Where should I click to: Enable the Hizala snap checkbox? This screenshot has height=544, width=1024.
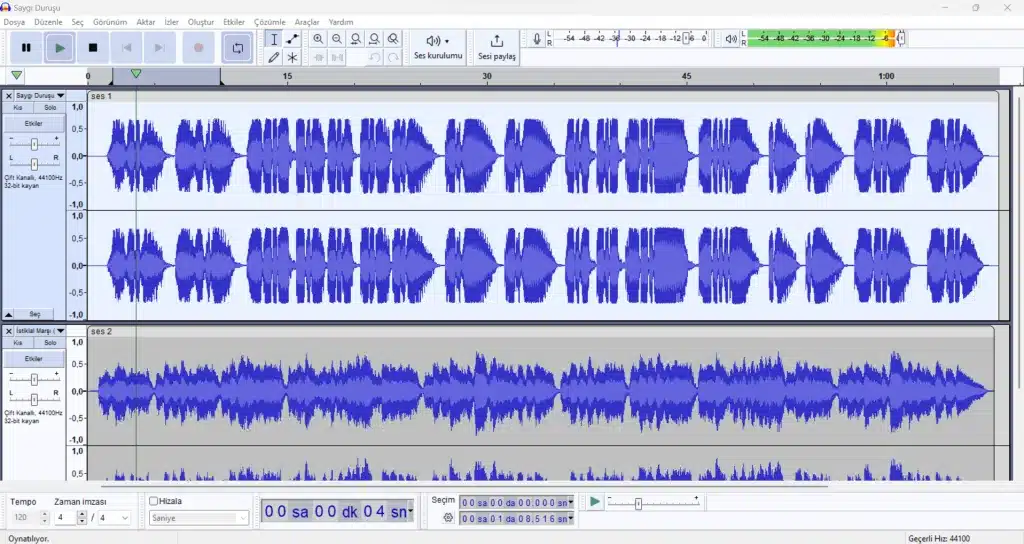tap(154, 501)
